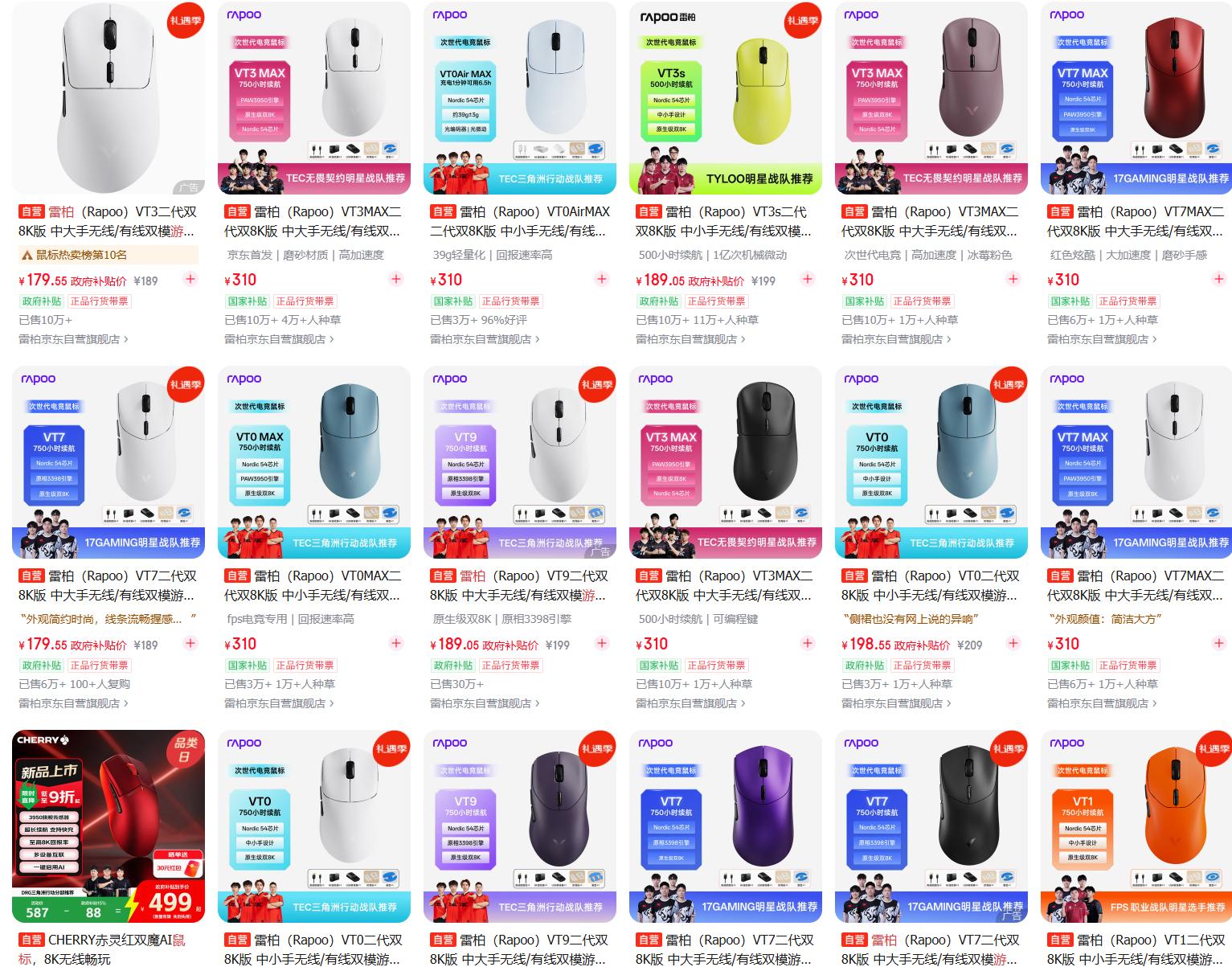Image resolution: width=1232 pixels, height=967 pixels.
Task: Open the purple VT7 mouse product image
Action: (726, 826)
